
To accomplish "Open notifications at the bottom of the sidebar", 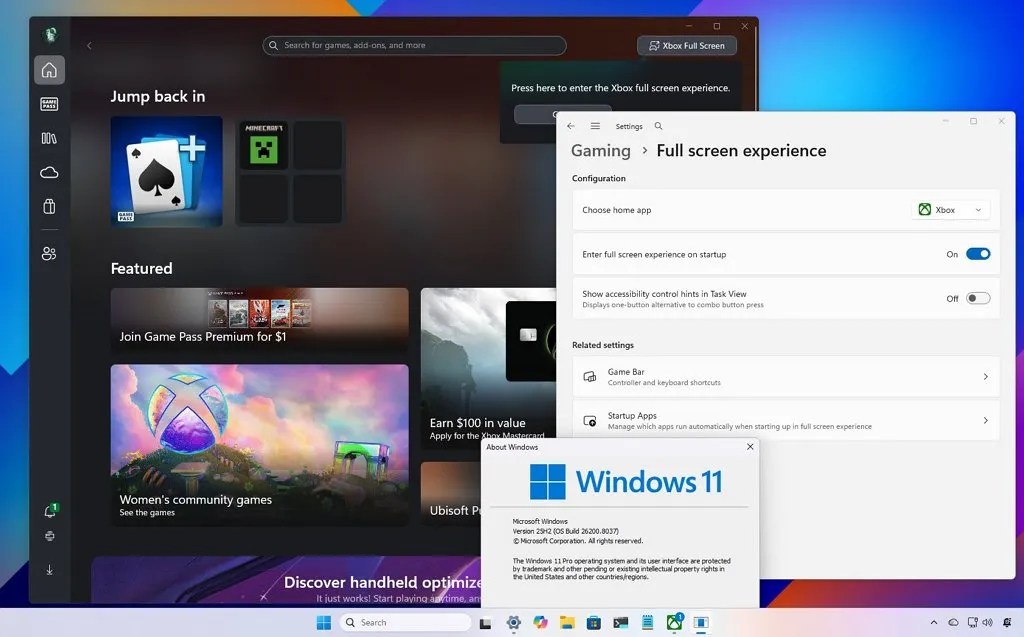I will pyautogui.click(x=48, y=509).
